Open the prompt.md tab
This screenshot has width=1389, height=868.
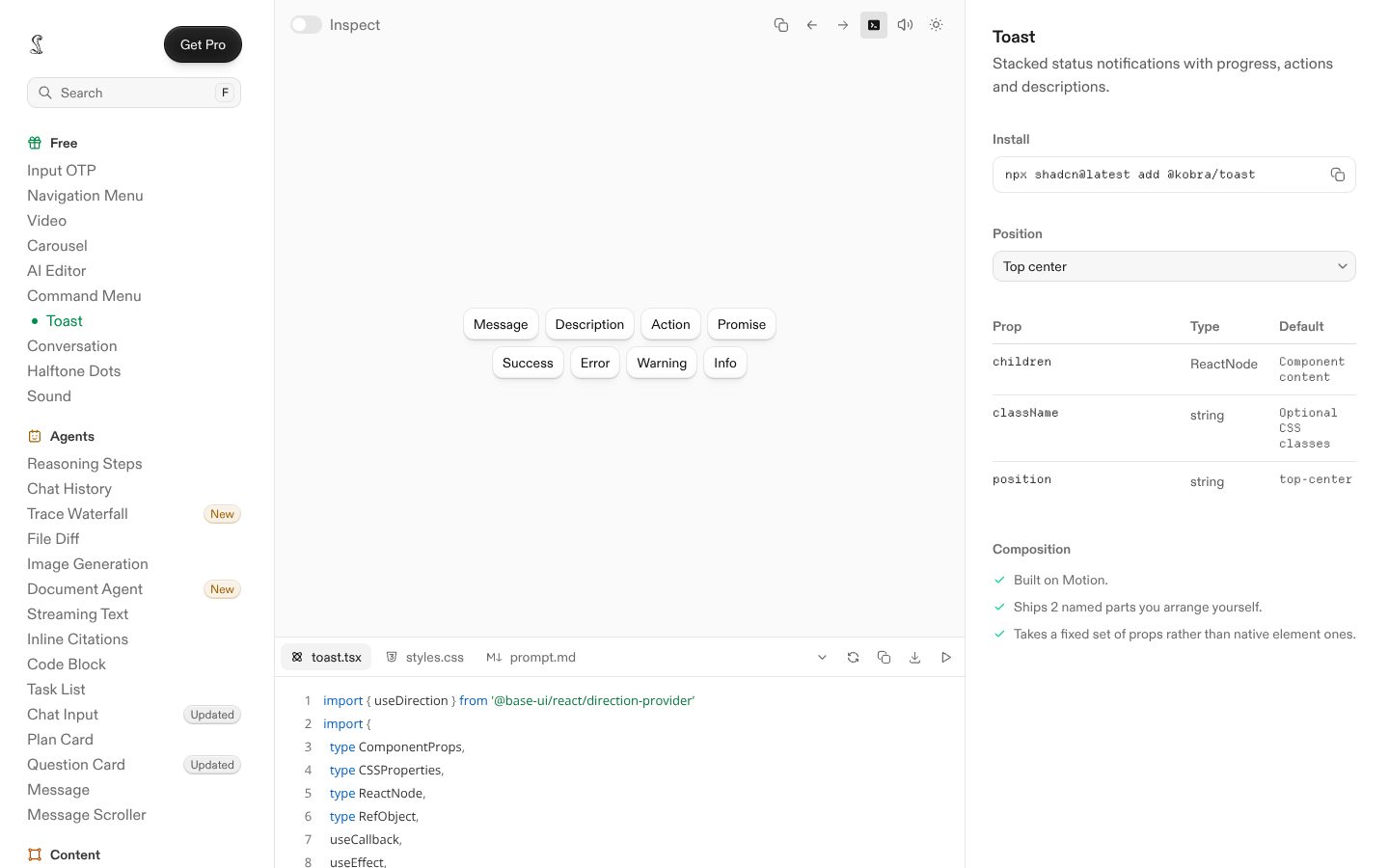click(531, 658)
